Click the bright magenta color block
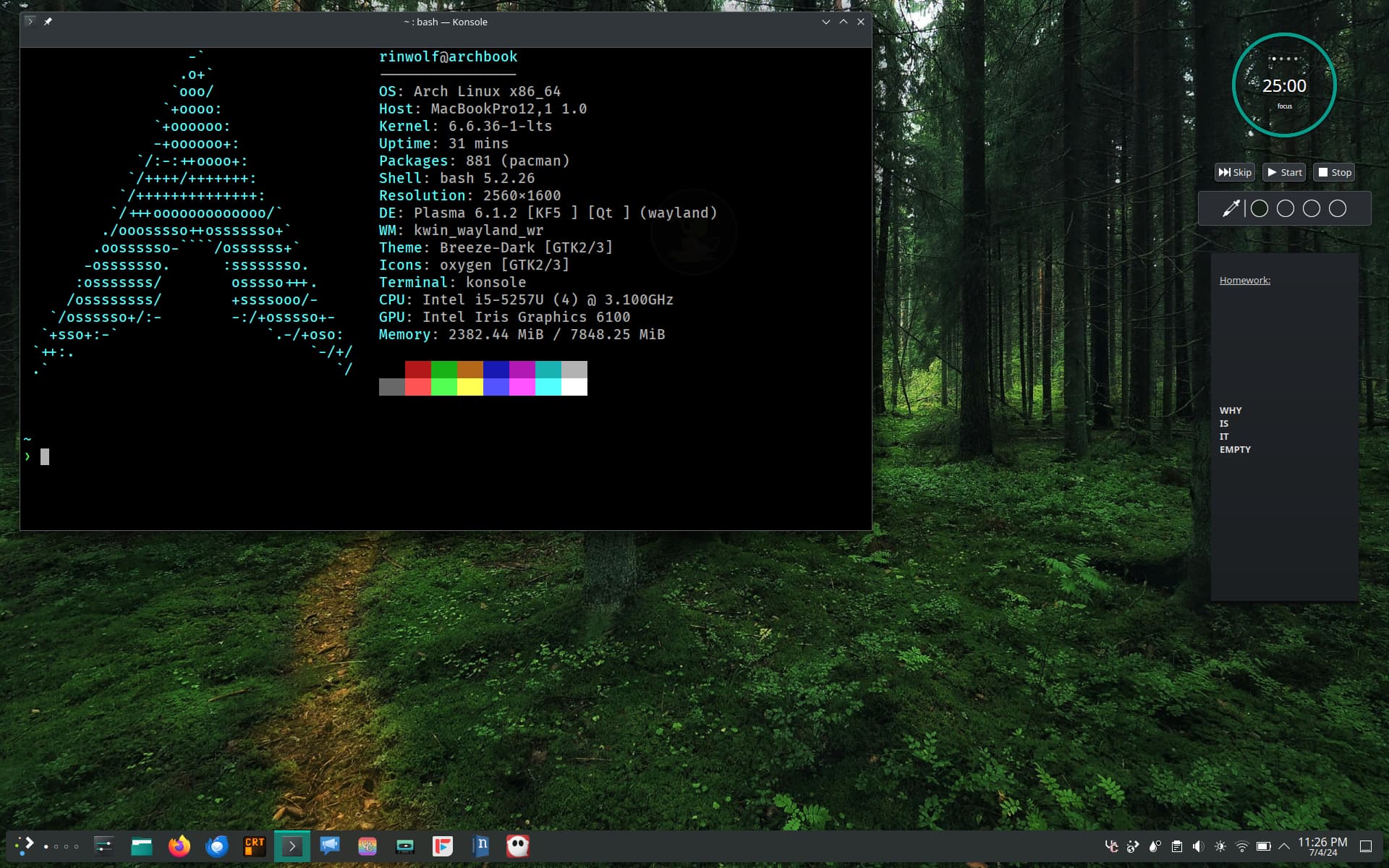Viewport: 1389px width, 868px height. (522, 387)
